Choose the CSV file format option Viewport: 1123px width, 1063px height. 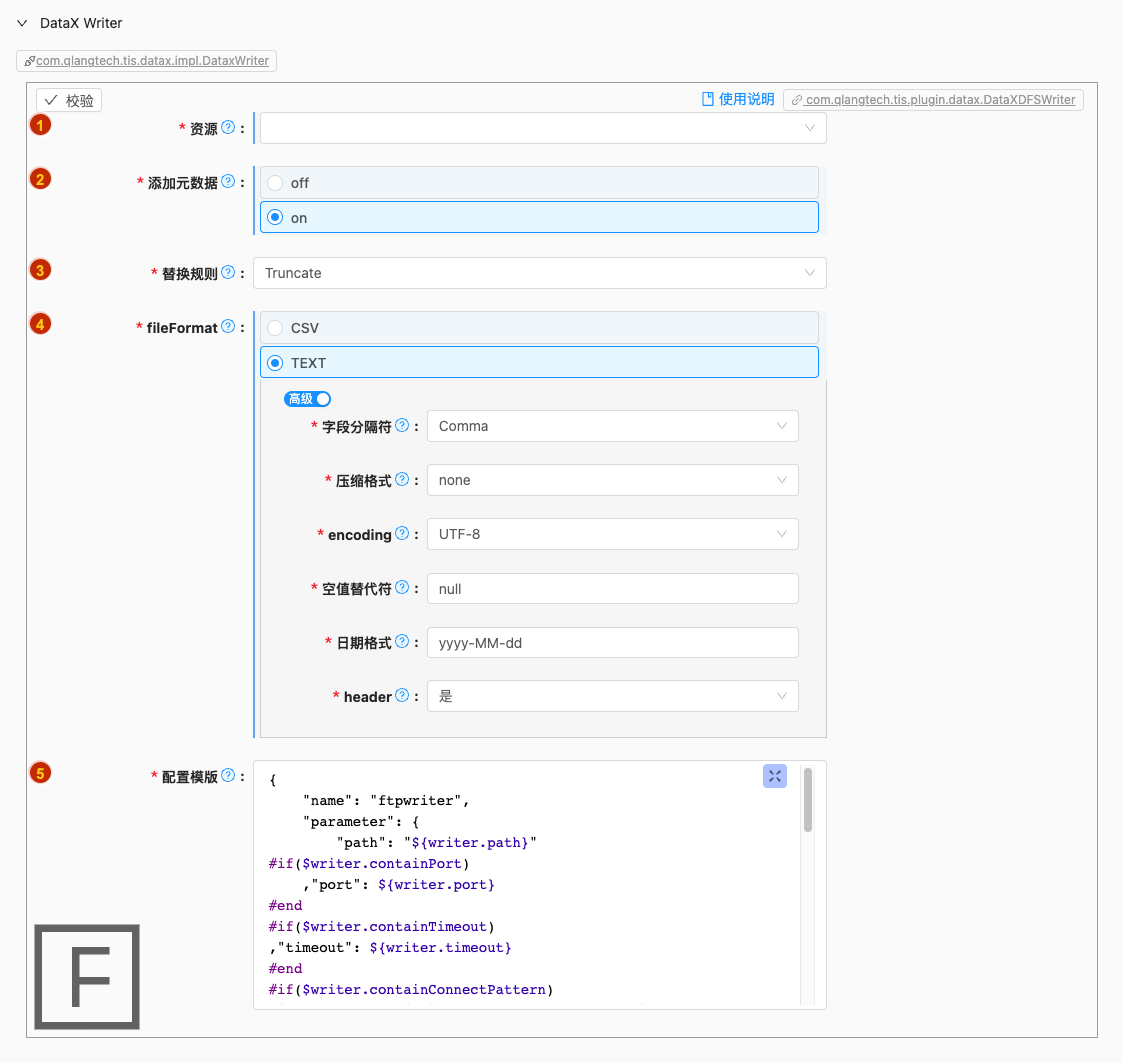[539, 328]
